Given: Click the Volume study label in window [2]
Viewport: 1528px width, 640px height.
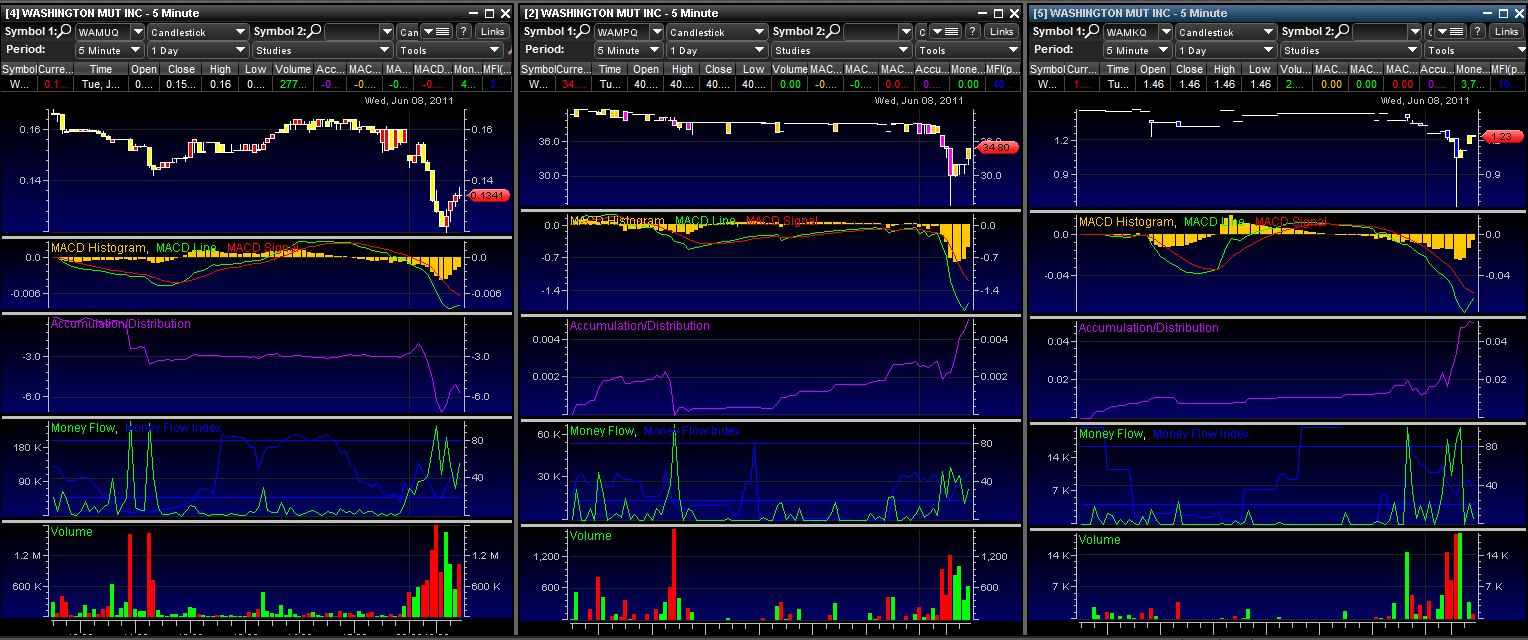Looking at the screenshot, I should click(590, 535).
